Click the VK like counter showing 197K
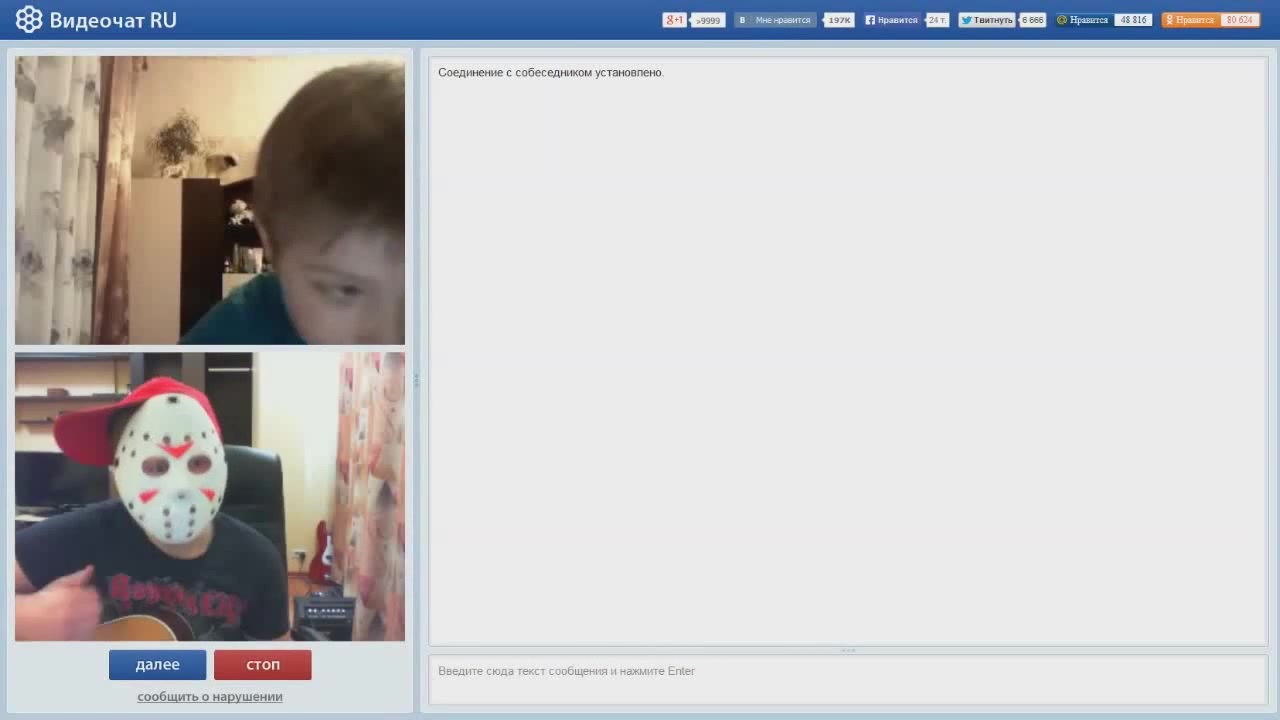This screenshot has height=720, width=1280. point(839,20)
